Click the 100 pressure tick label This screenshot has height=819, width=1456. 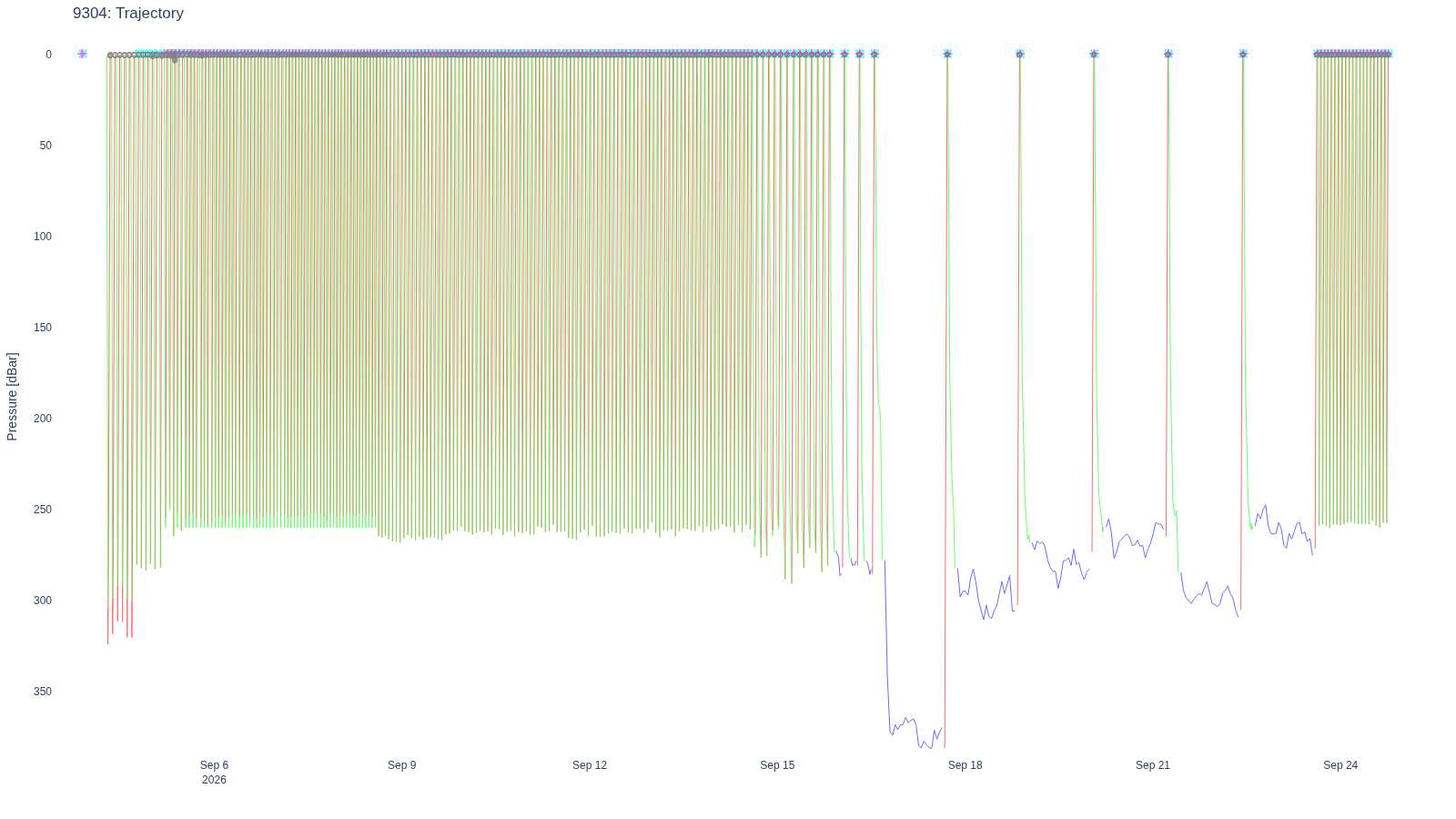[x=43, y=237]
